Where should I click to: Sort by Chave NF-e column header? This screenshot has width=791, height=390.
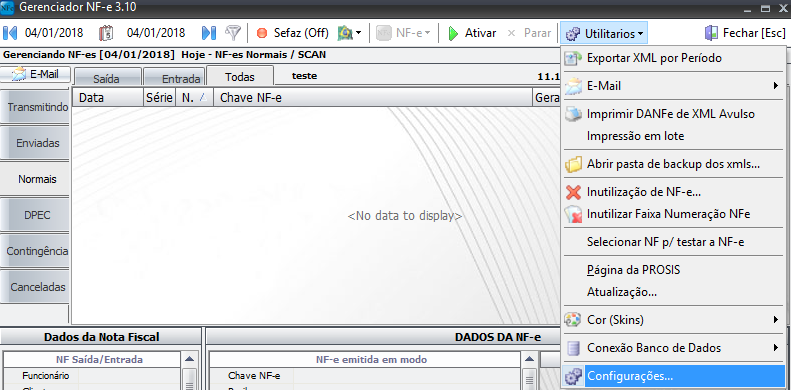point(373,98)
